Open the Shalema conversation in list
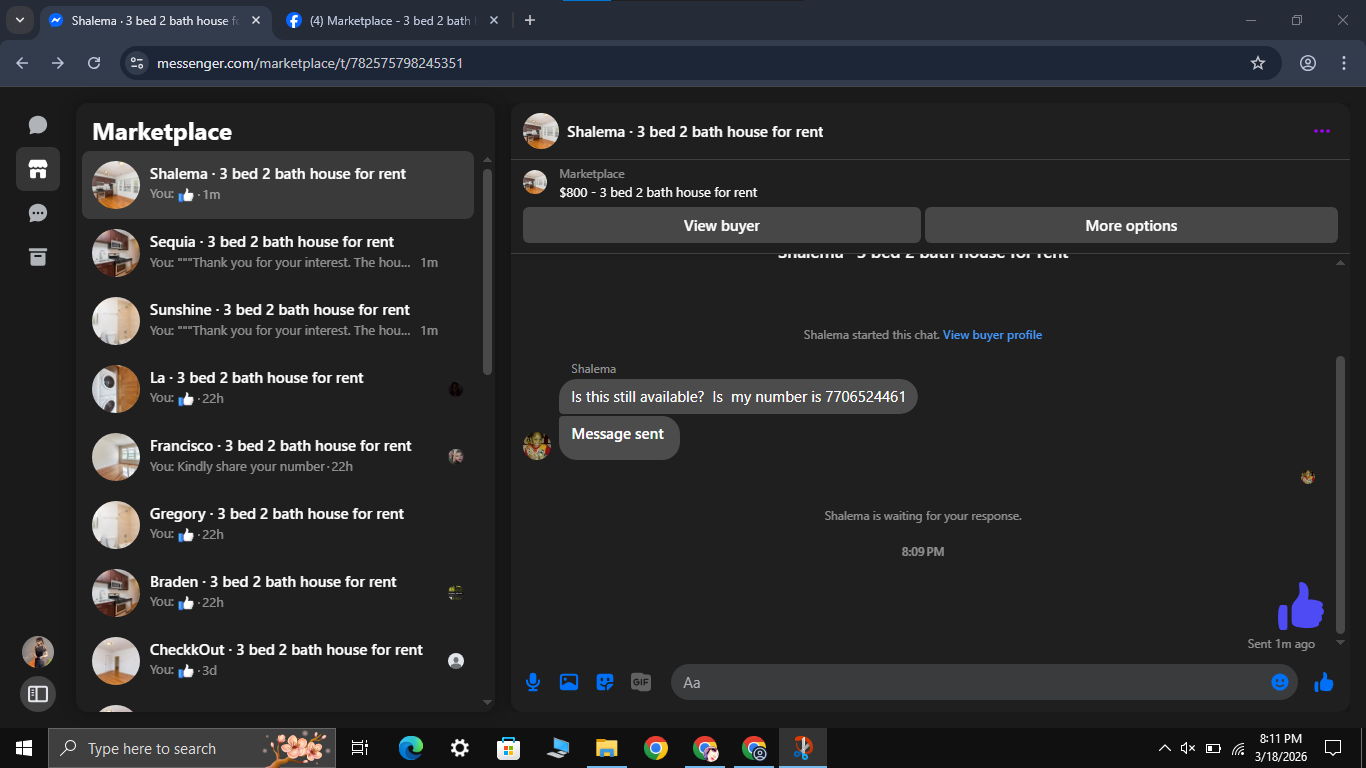Screen dimensions: 1366x768 pos(278,184)
